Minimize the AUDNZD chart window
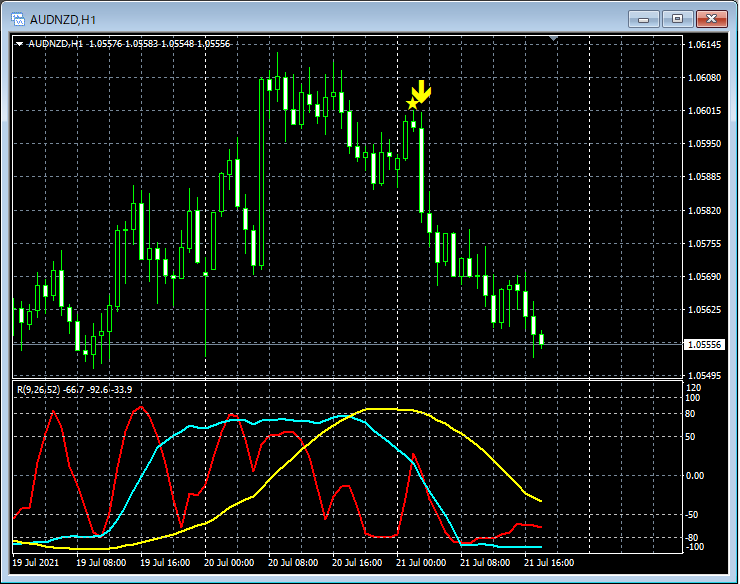Image resolution: width=740 pixels, height=584 pixels. point(643,19)
